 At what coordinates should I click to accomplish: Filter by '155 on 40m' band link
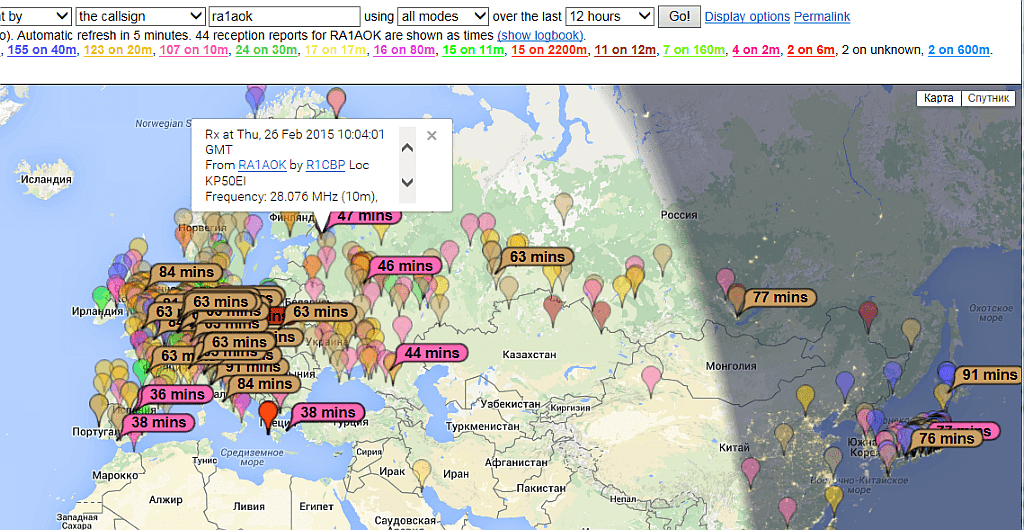41,50
